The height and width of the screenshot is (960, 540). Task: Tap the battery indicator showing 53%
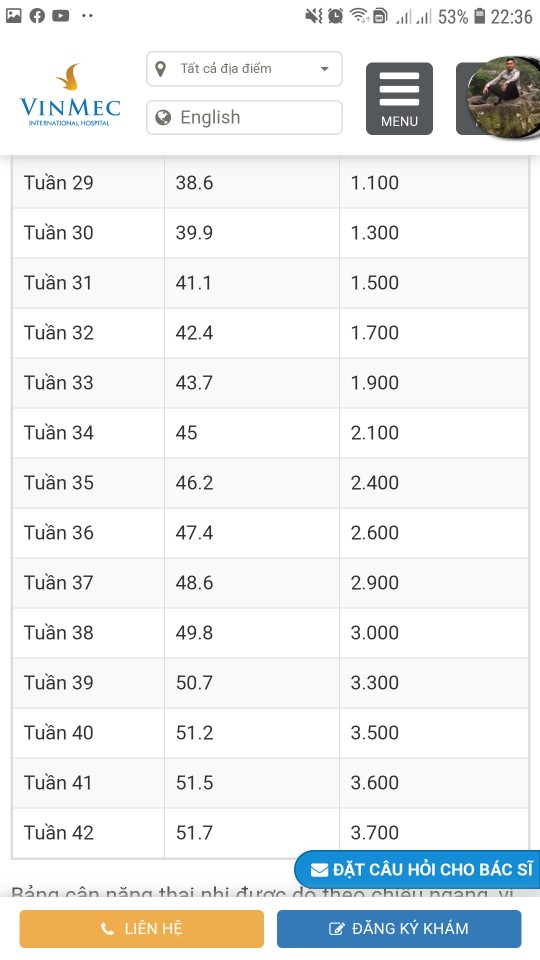479,16
